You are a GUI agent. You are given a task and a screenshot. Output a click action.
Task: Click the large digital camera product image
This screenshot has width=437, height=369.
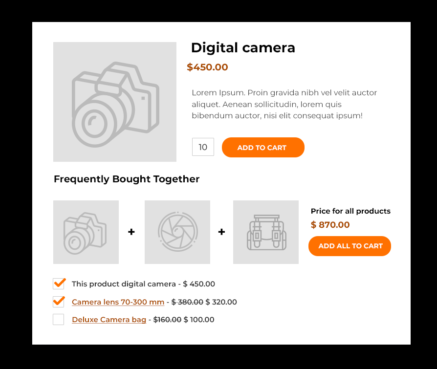[x=115, y=102]
